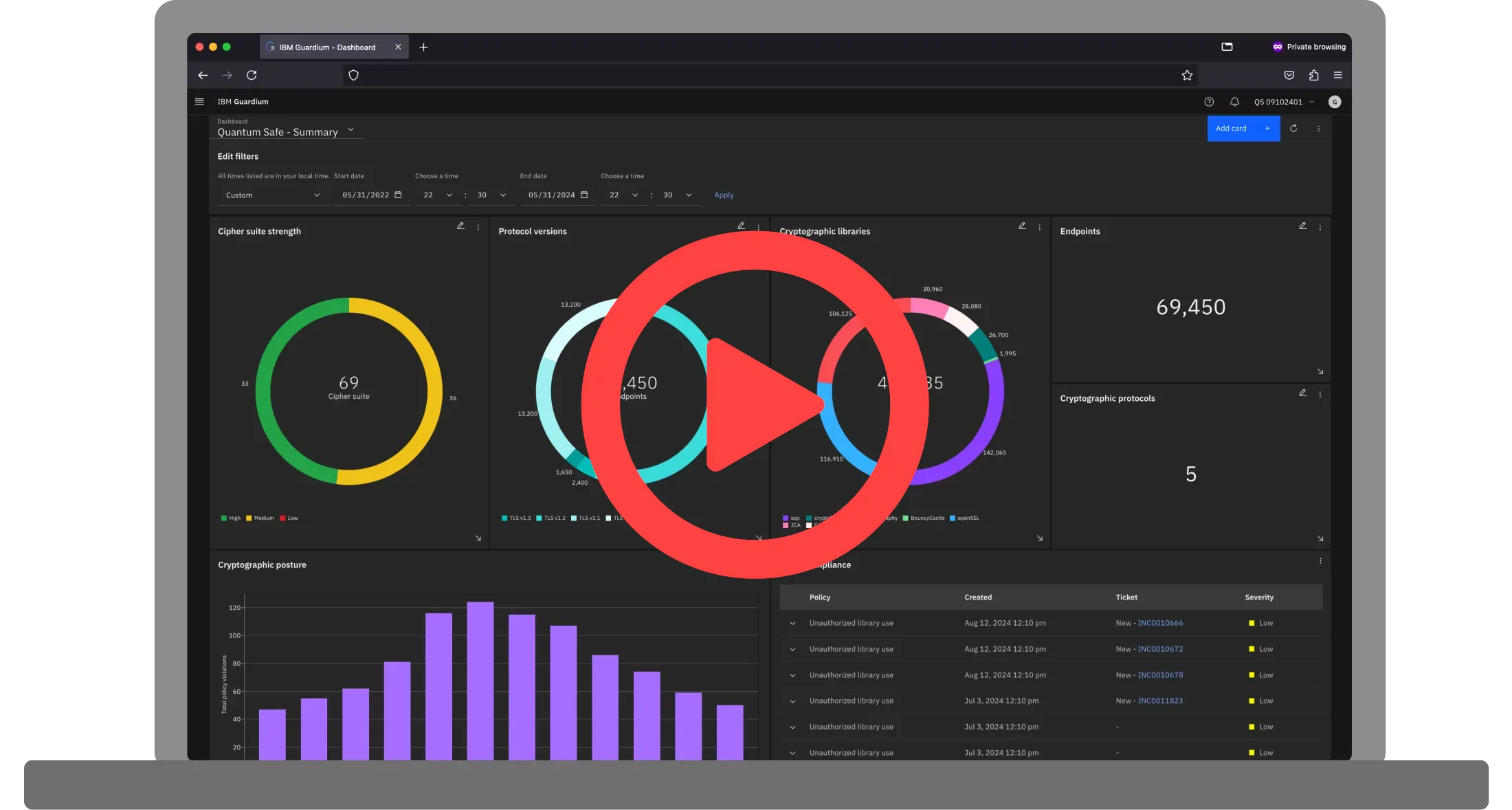Click the help question mark icon
Viewport: 1512px width, 810px height.
pos(1209,102)
